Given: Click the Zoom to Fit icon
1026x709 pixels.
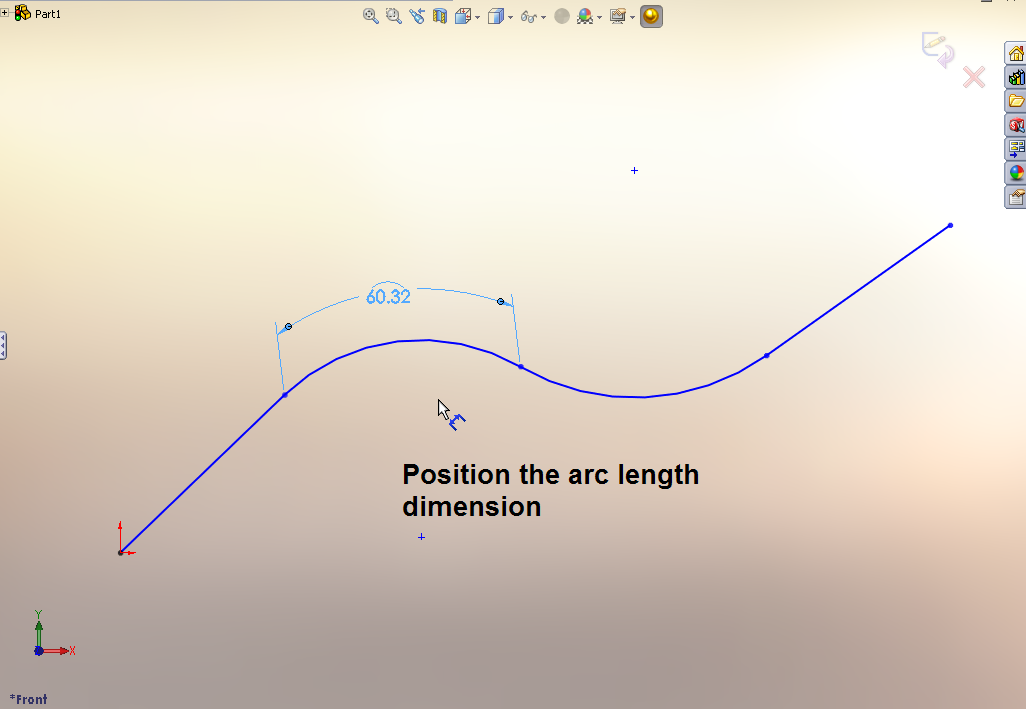Looking at the screenshot, I should 370,16.
